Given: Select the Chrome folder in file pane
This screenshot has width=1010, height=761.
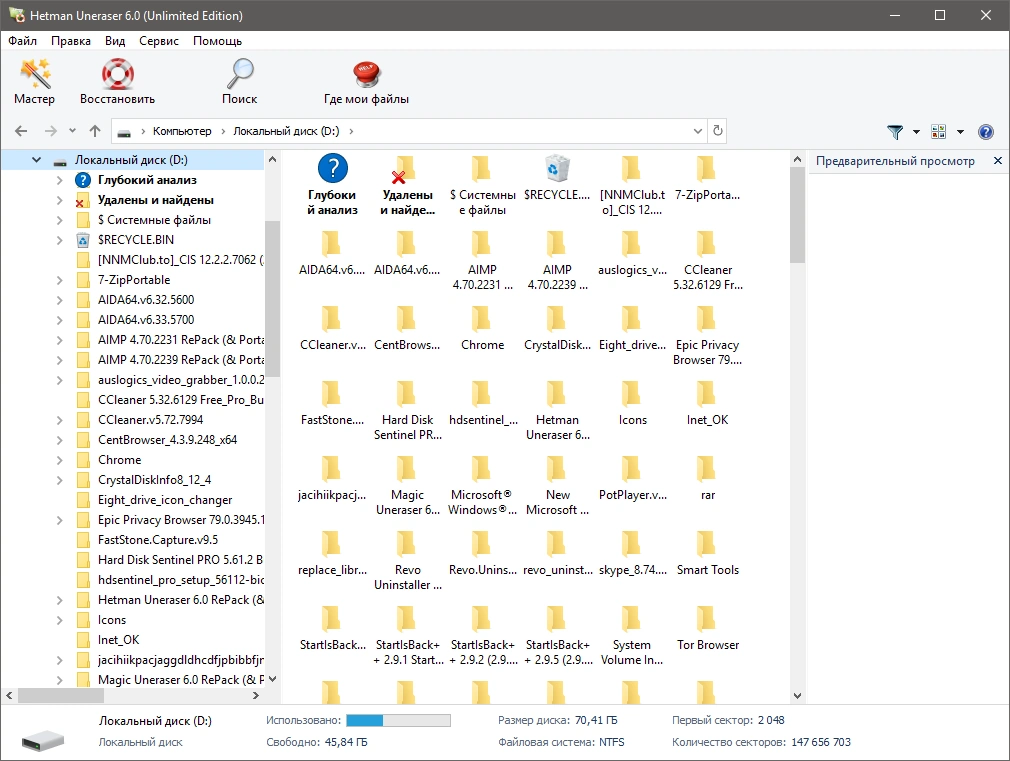Looking at the screenshot, I should tap(482, 329).
